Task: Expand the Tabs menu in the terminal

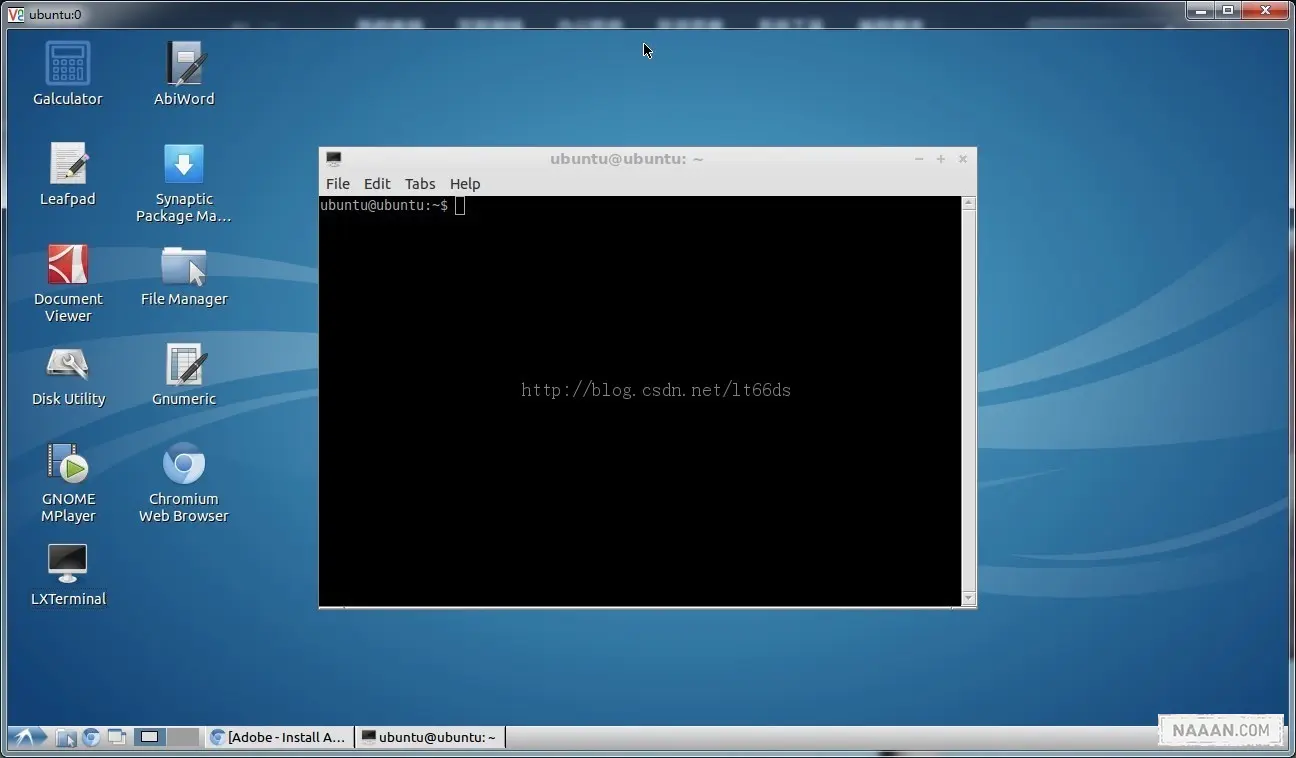Action: click(x=420, y=184)
